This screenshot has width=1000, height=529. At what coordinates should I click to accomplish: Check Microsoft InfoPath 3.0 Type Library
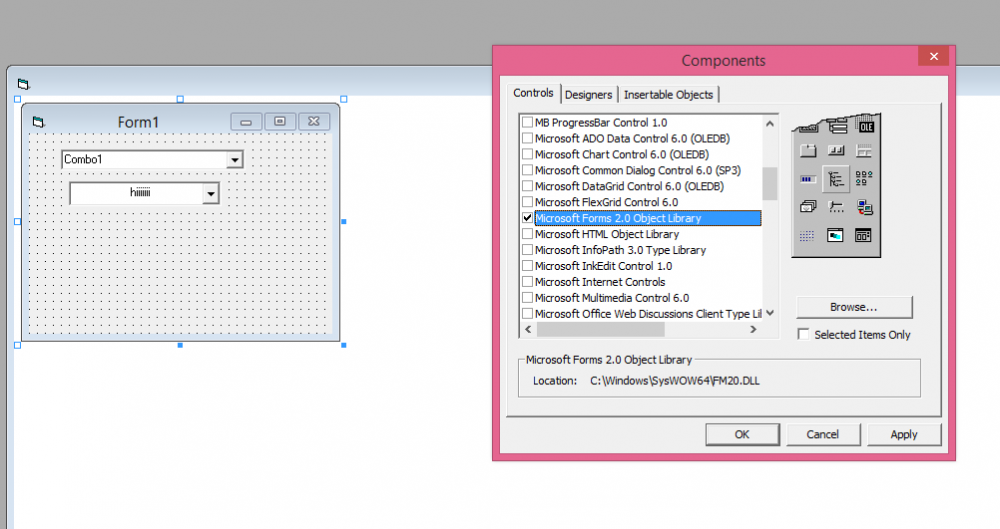pyautogui.click(x=527, y=250)
